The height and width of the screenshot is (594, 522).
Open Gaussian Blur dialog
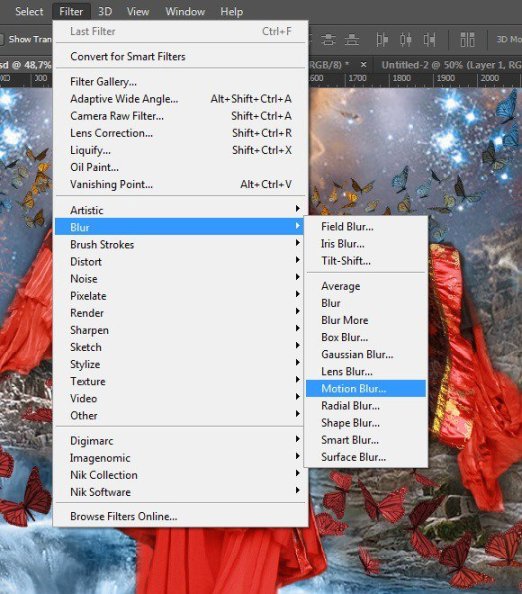point(366,354)
